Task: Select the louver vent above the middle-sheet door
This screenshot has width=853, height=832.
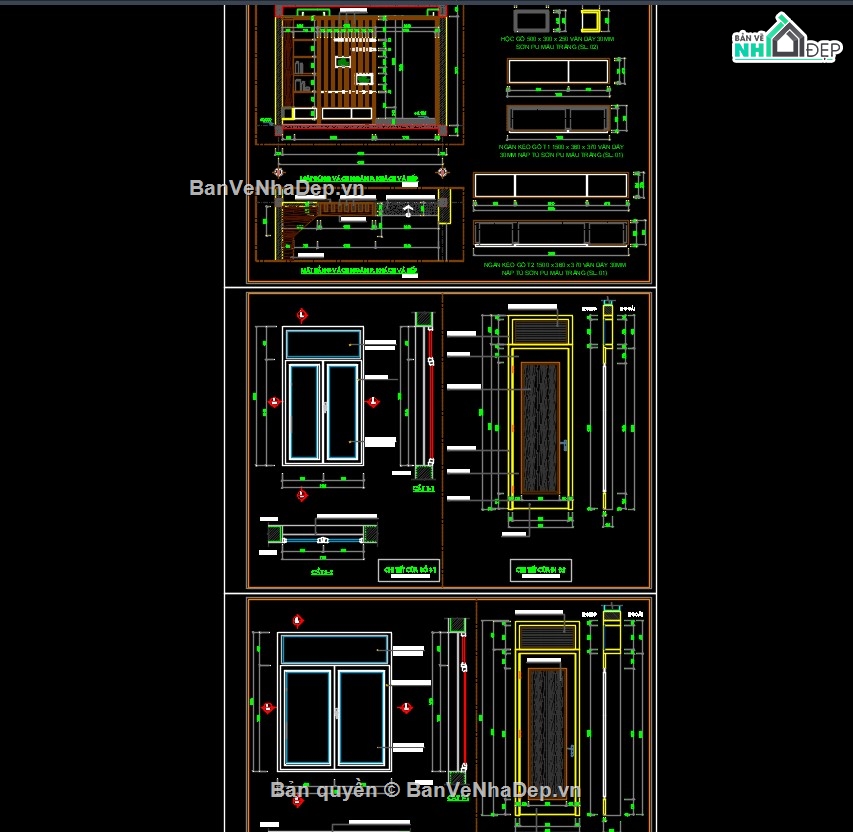Action: [x=541, y=330]
